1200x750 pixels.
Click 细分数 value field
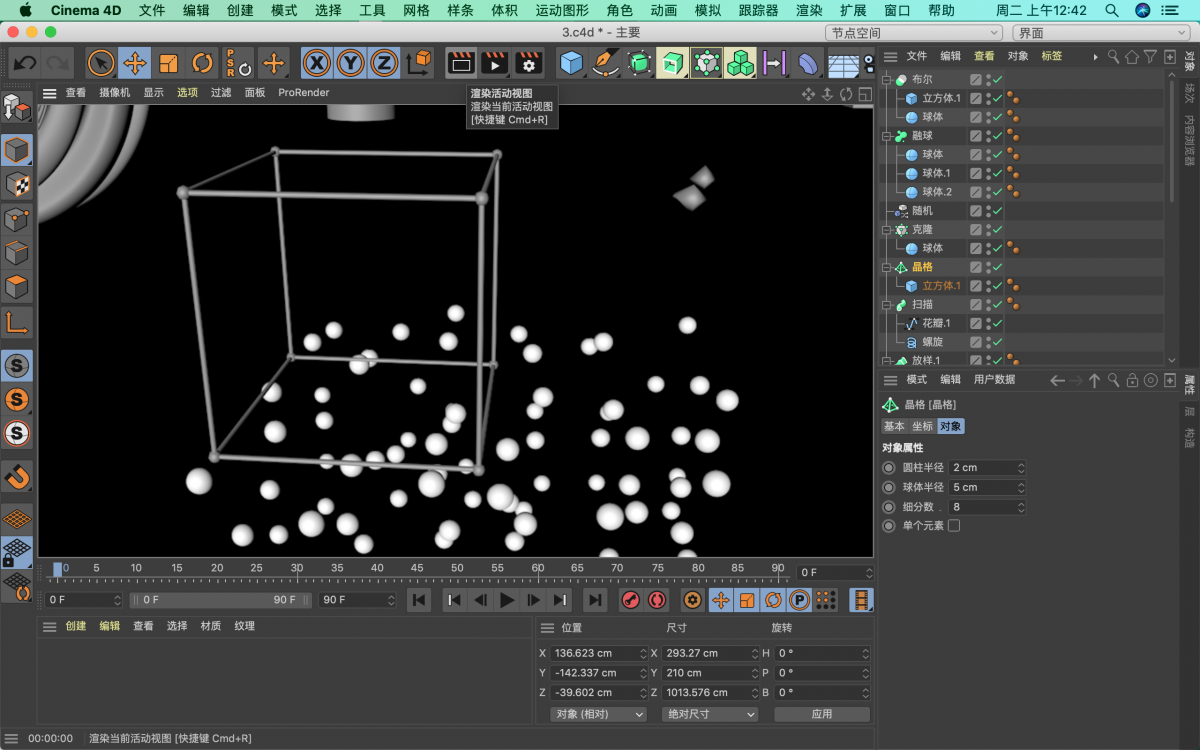[989, 507]
